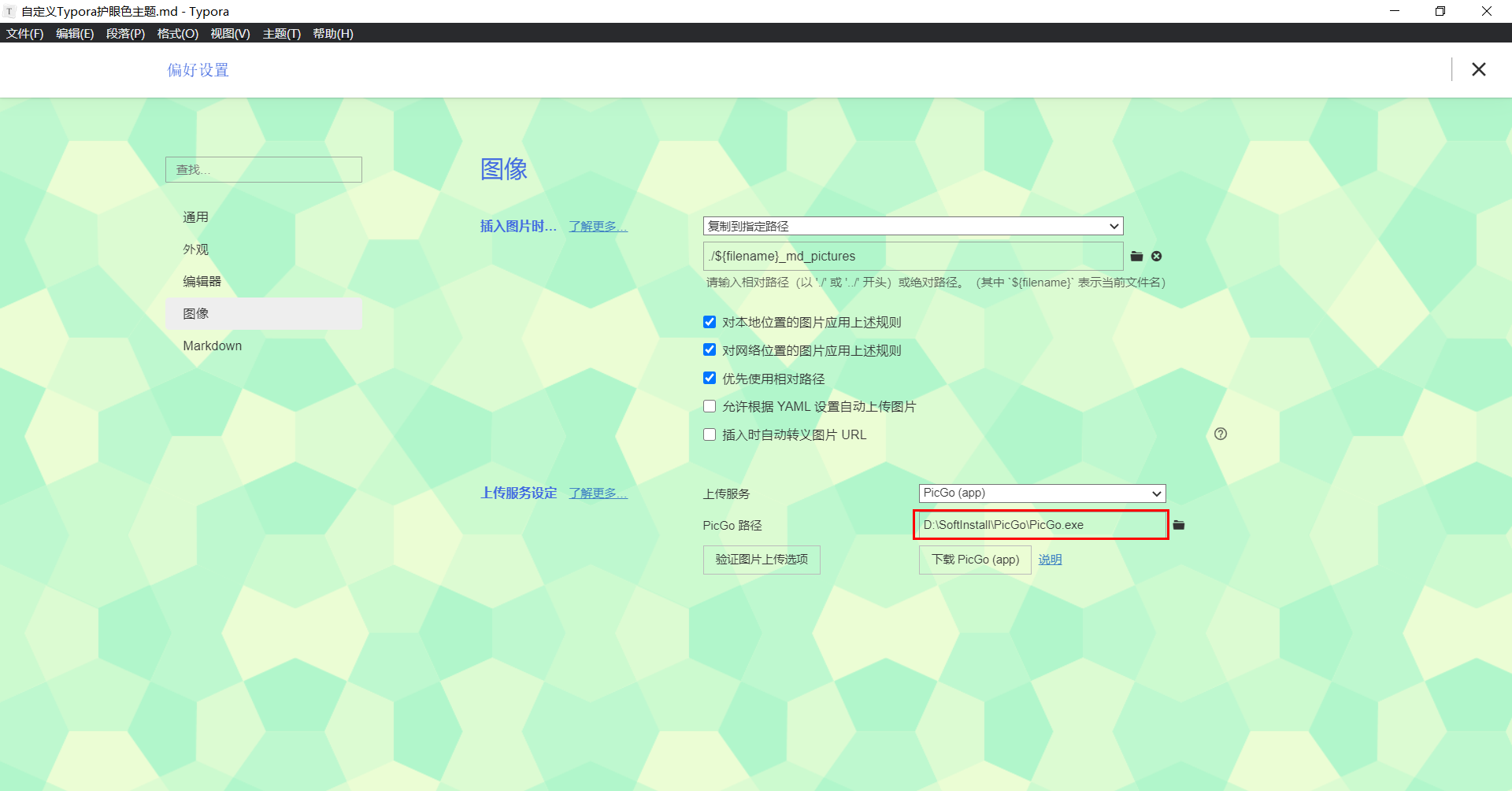Viewport: 1512px width, 791px height.
Task: Click the 上传服务 label
Action: coord(726,494)
